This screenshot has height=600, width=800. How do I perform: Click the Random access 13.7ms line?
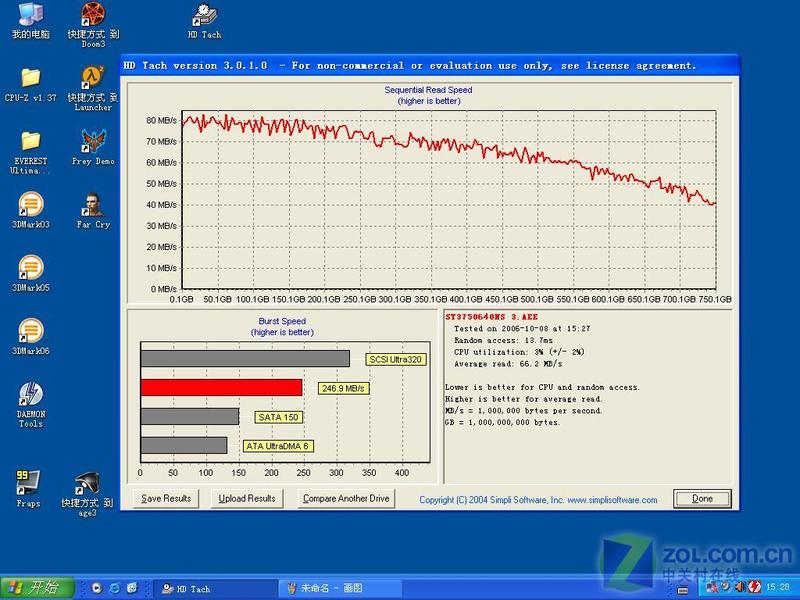coord(504,340)
